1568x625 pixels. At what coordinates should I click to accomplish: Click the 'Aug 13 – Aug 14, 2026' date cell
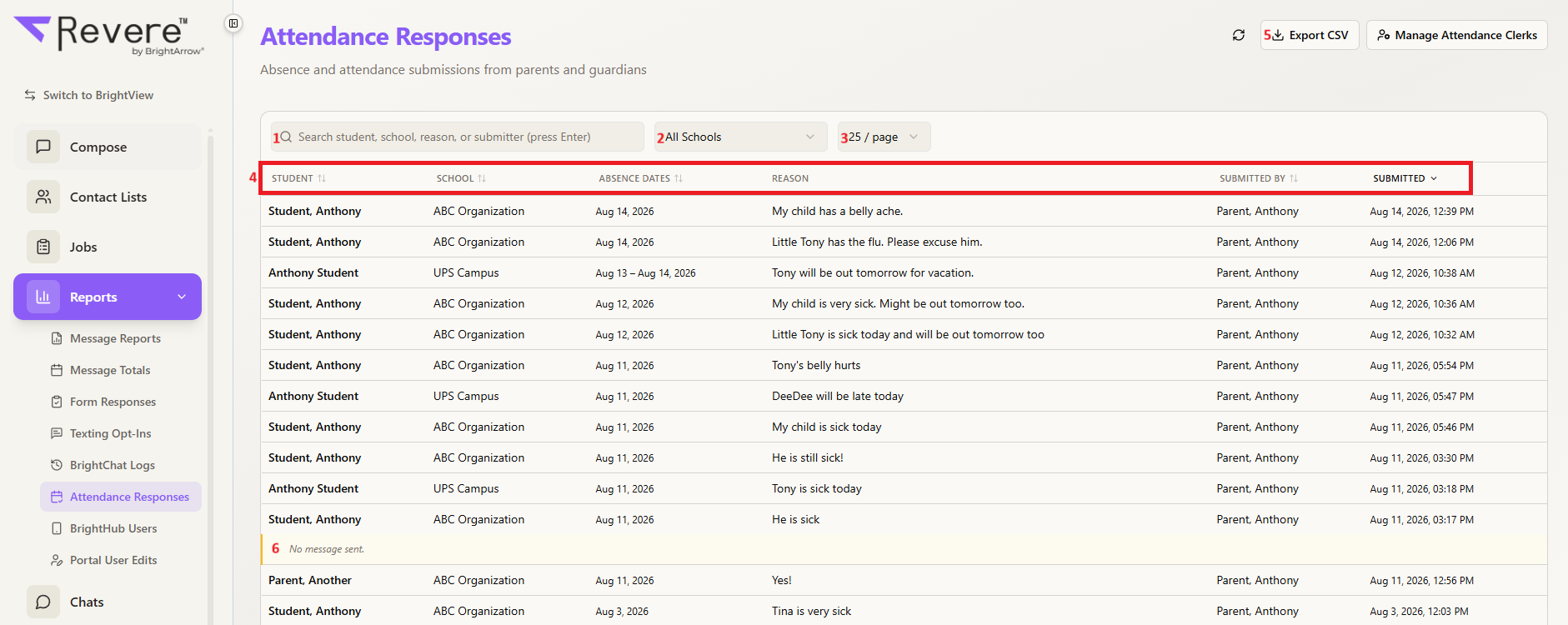(x=646, y=273)
